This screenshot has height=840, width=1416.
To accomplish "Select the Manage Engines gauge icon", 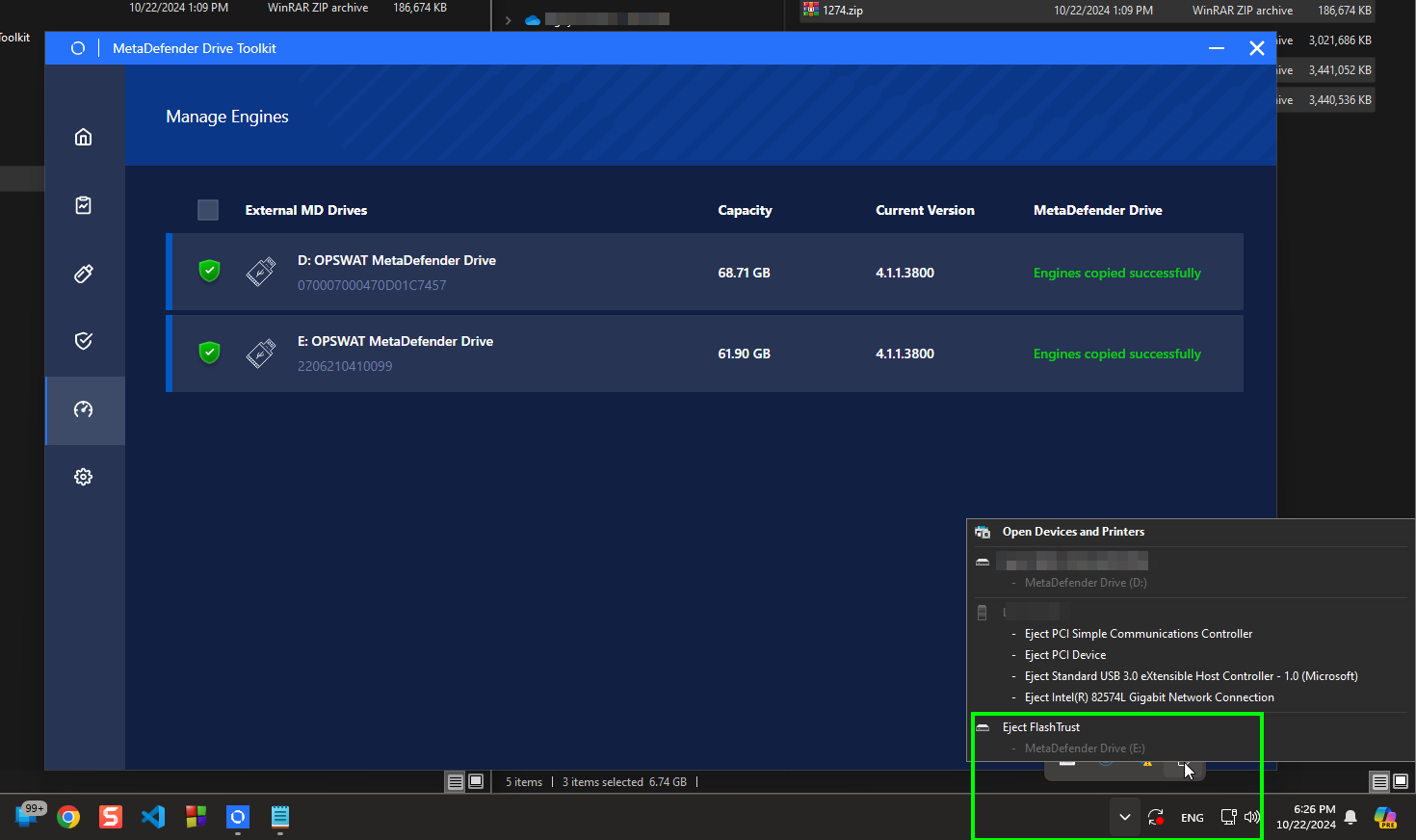I will (84, 409).
